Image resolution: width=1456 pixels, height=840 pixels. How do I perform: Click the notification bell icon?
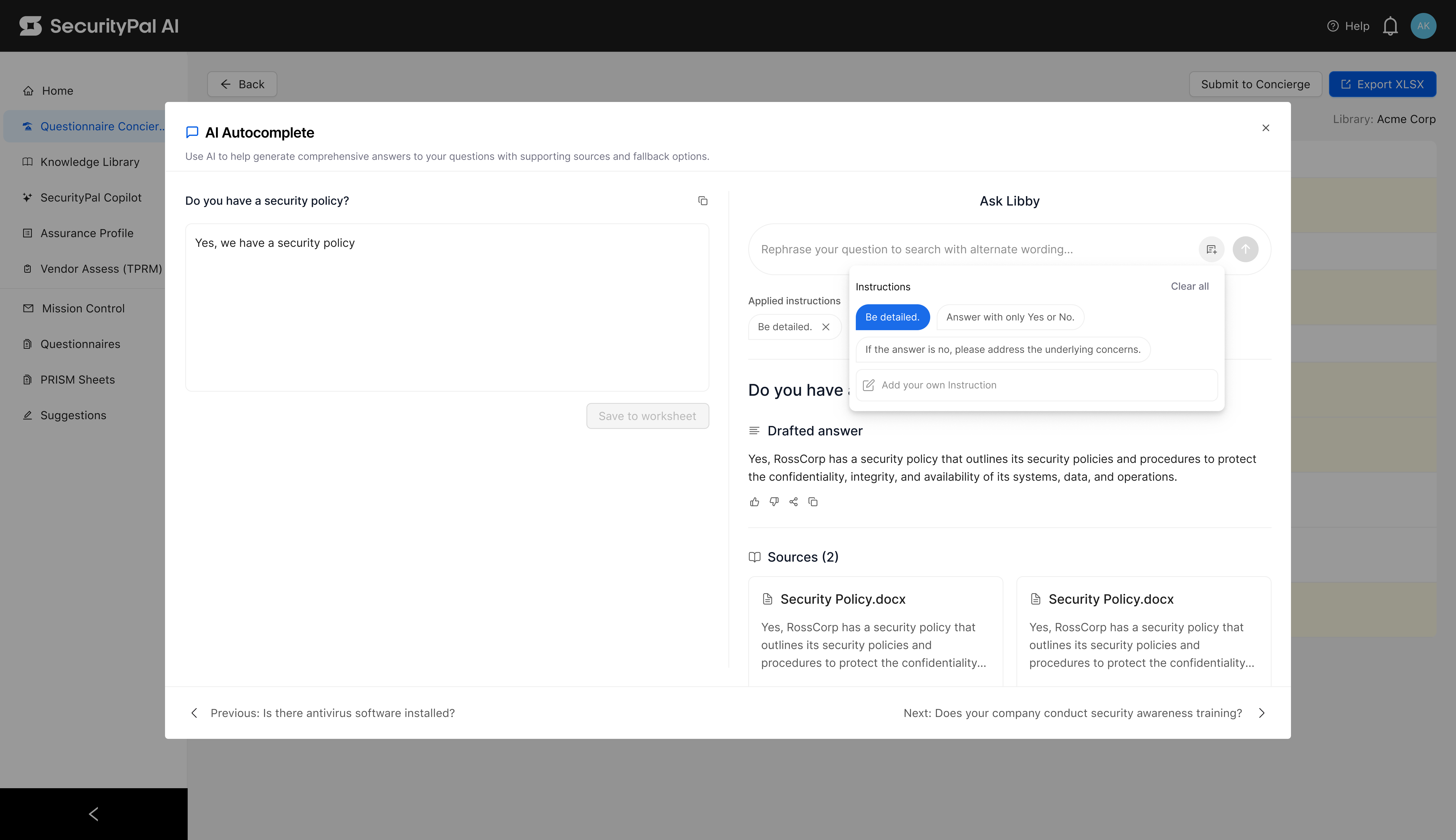click(1390, 26)
